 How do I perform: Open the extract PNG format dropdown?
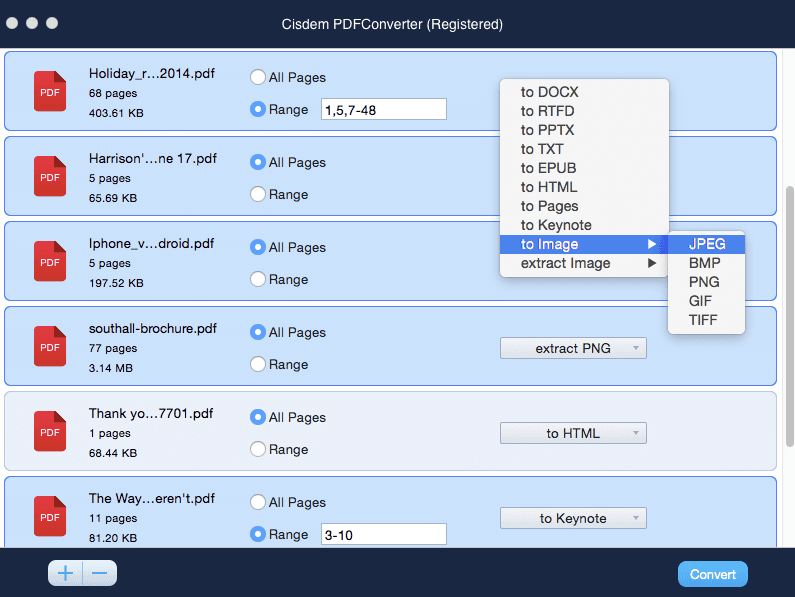point(573,348)
